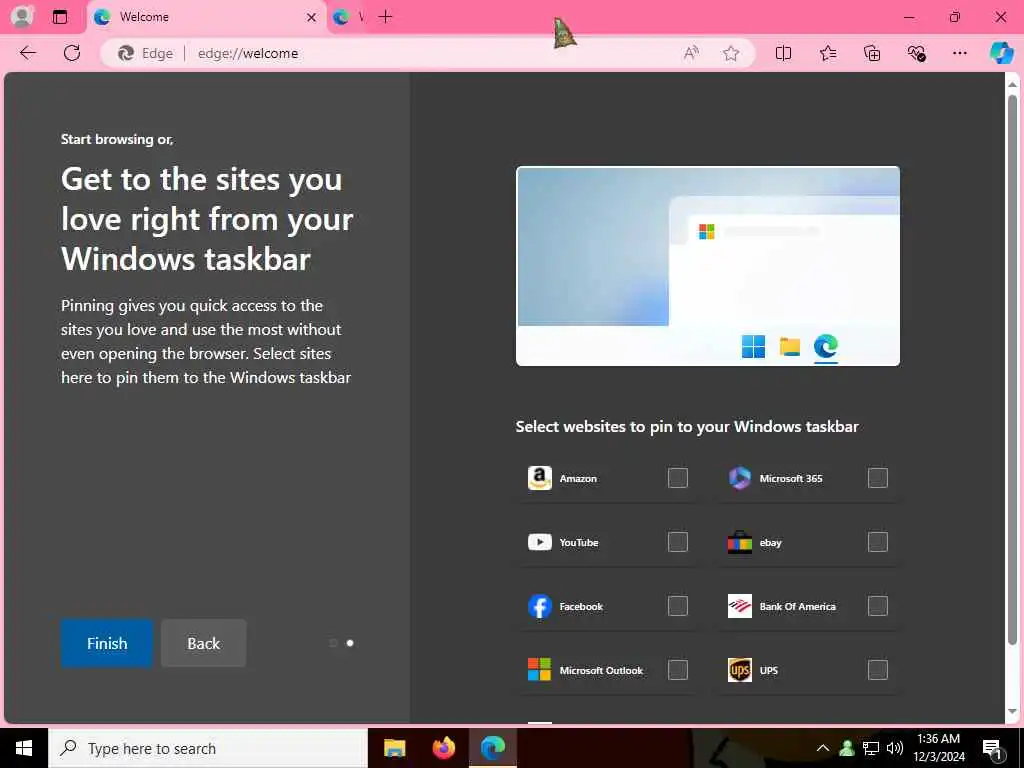Click the Microsoft 365 site icon
1024x768 pixels.
740,478
